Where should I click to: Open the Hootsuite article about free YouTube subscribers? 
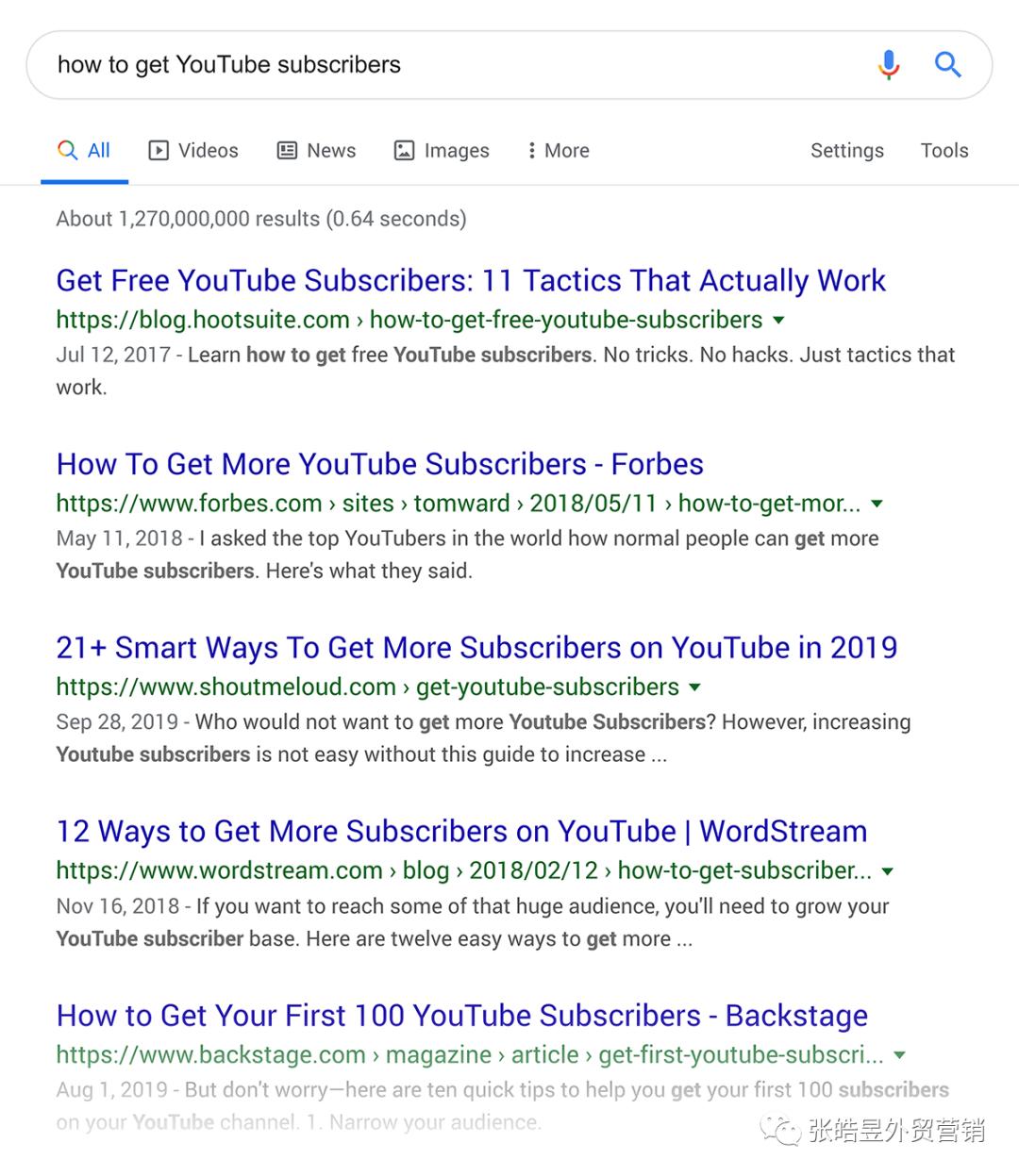pos(471,280)
